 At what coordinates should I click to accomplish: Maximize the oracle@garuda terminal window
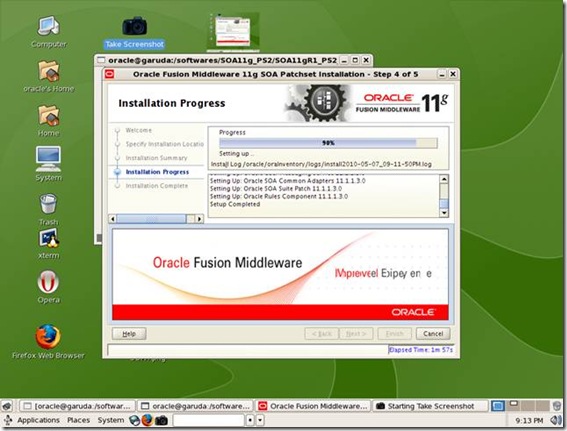pyautogui.click(x=355, y=60)
